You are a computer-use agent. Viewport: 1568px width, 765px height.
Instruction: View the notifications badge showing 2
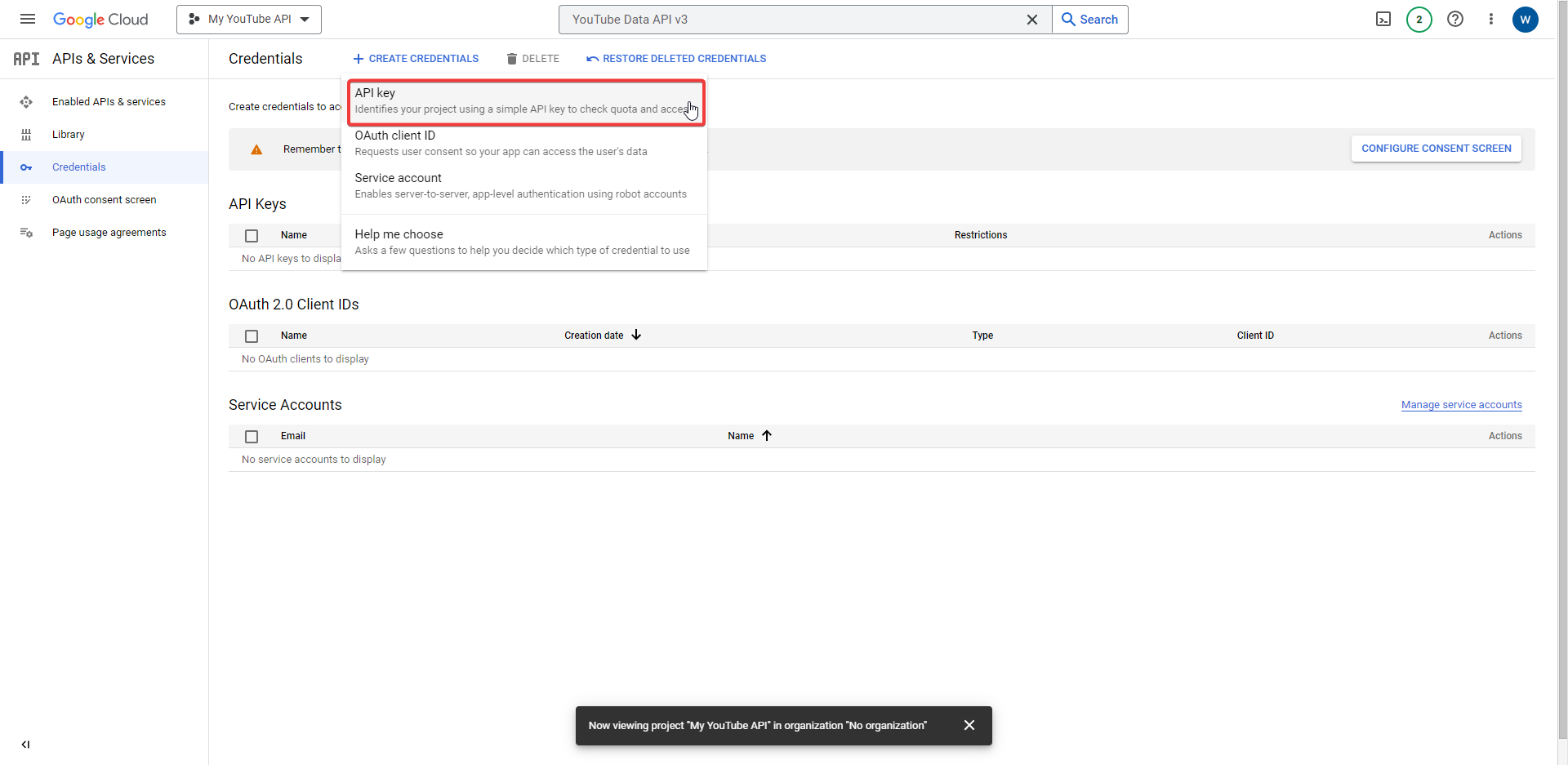pos(1419,19)
